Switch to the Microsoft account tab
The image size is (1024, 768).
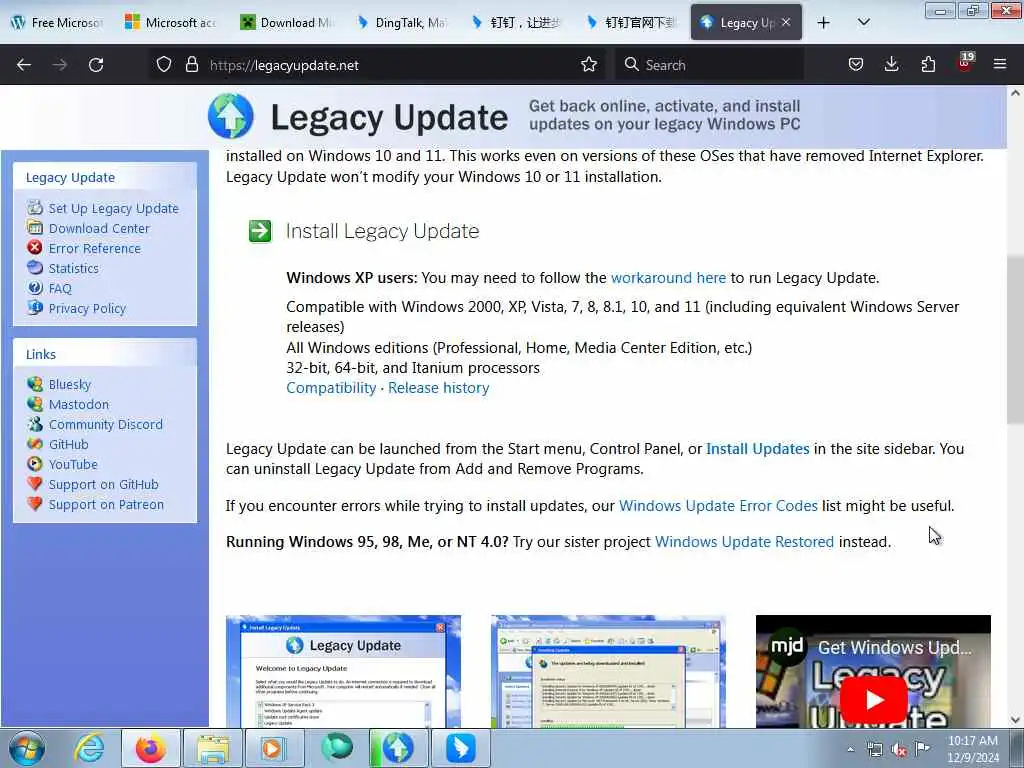(x=171, y=23)
